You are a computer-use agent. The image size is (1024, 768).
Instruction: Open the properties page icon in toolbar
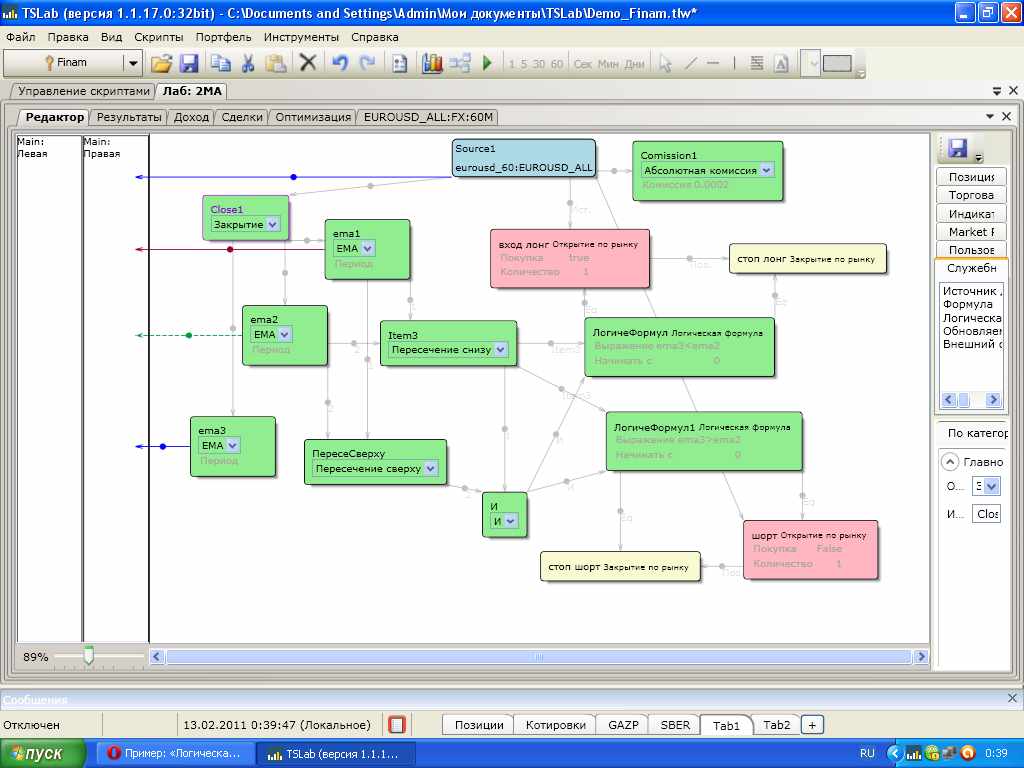[x=400, y=63]
